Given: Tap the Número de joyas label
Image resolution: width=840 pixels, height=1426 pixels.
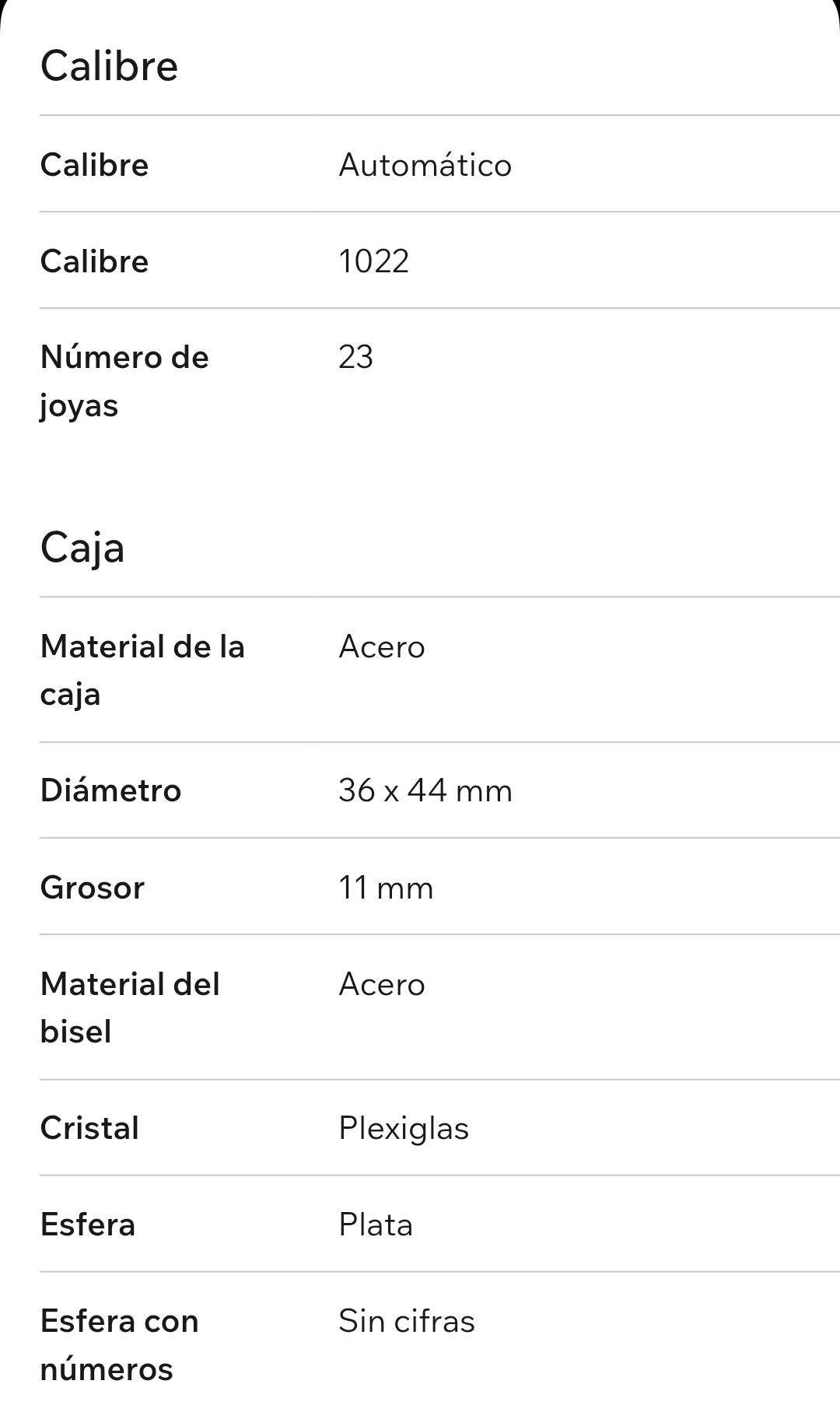Looking at the screenshot, I should pos(124,381).
